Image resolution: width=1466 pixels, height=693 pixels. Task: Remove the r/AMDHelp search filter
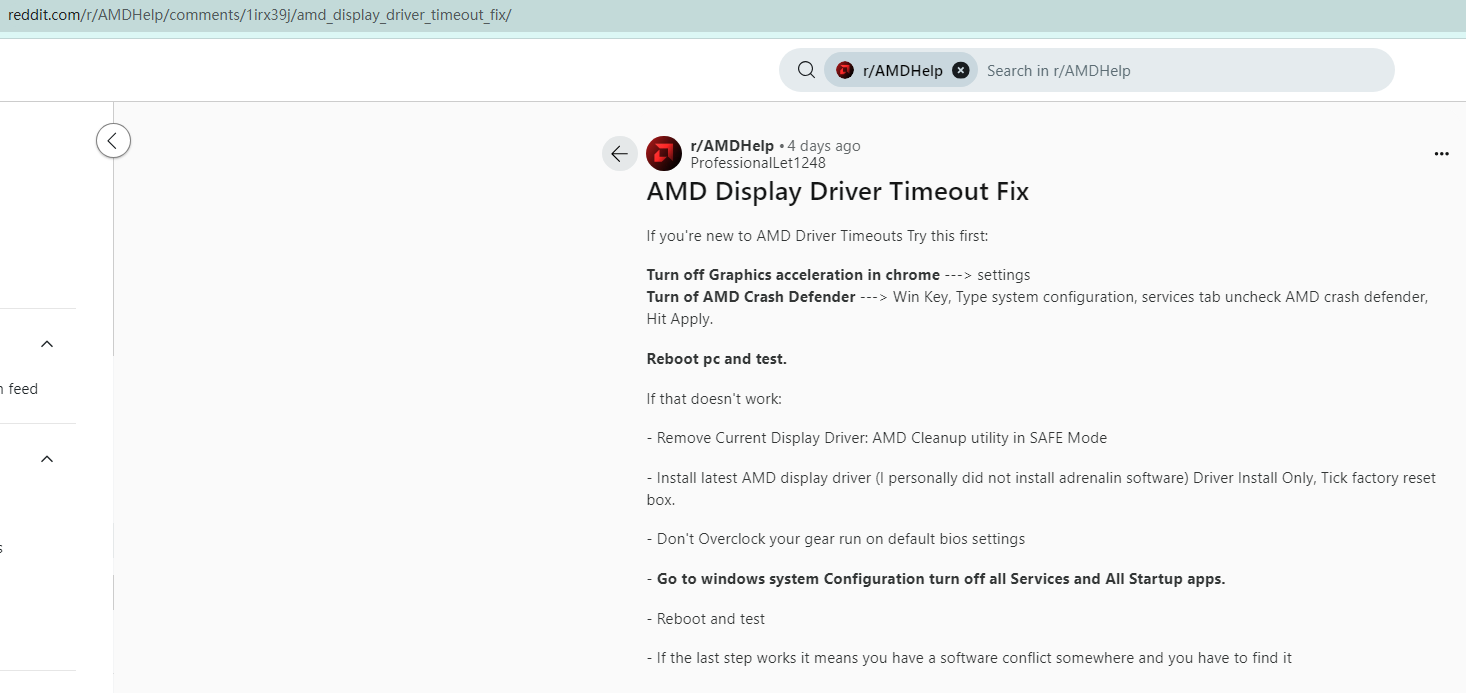click(961, 70)
